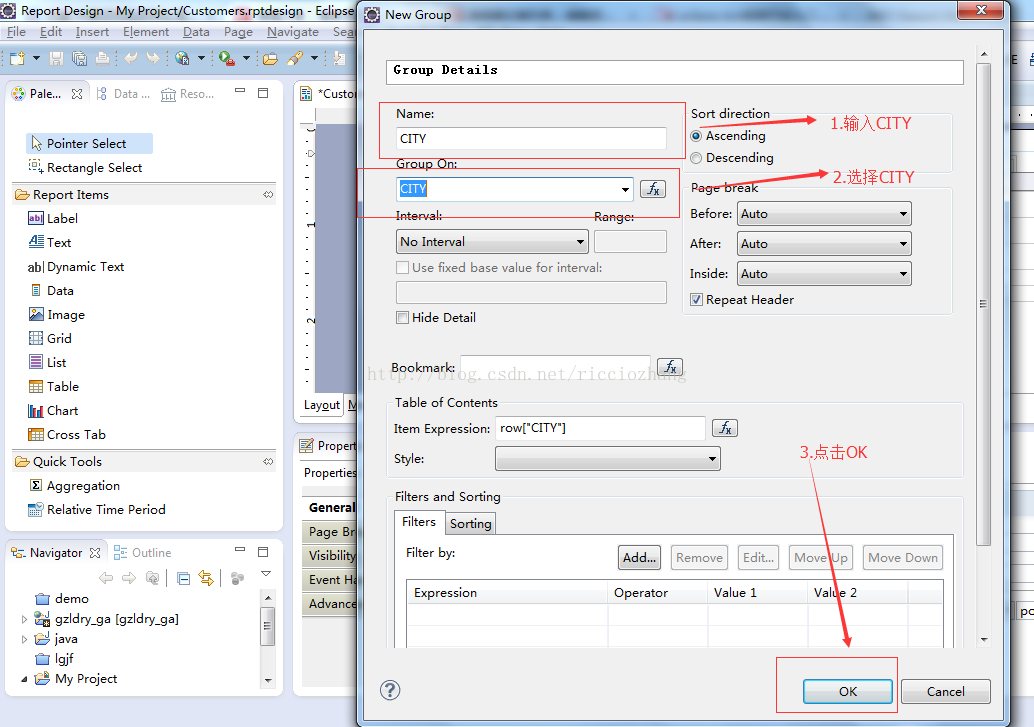Image resolution: width=1034 pixels, height=727 pixels.
Task: Click OK to create the group
Action: coord(847,691)
